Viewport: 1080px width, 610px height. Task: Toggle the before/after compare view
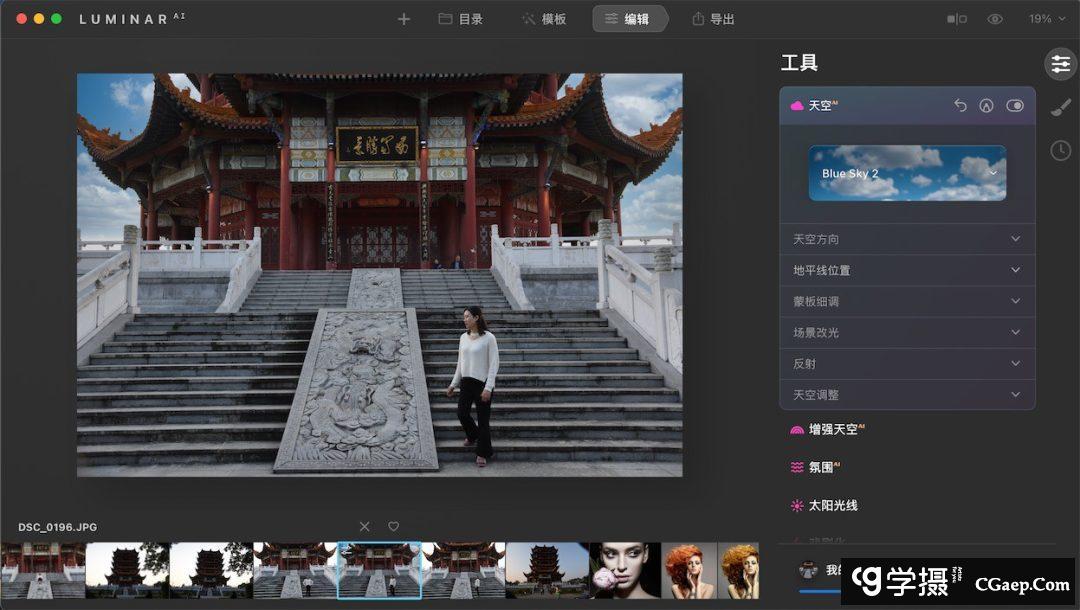[x=957, y=19]
